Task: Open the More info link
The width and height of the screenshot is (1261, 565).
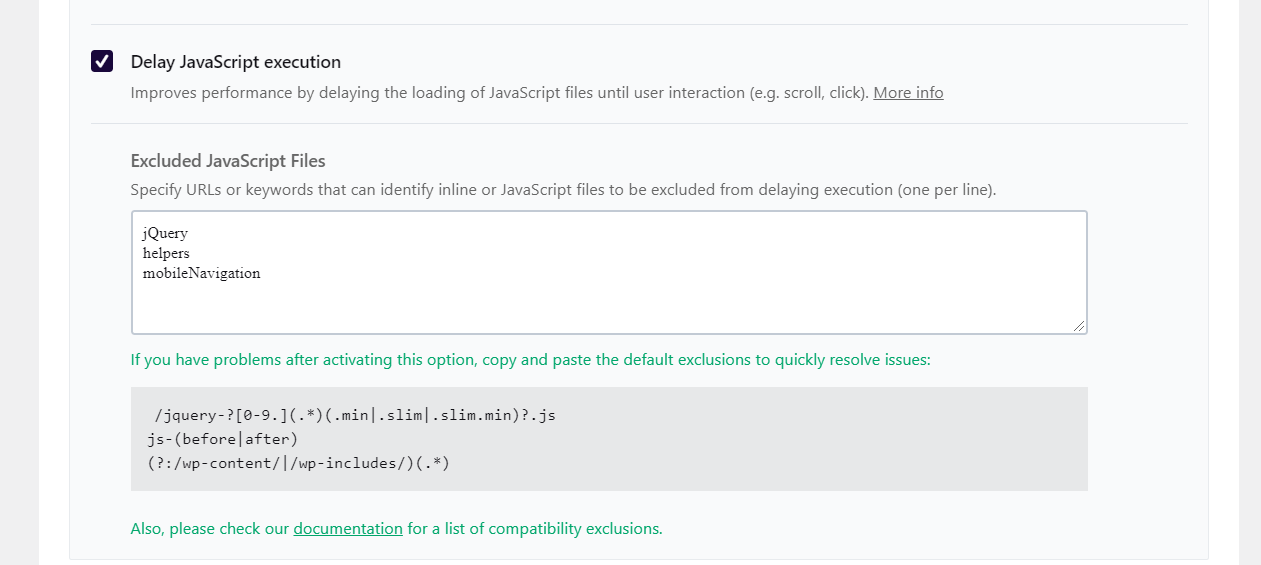Action: 908,93
